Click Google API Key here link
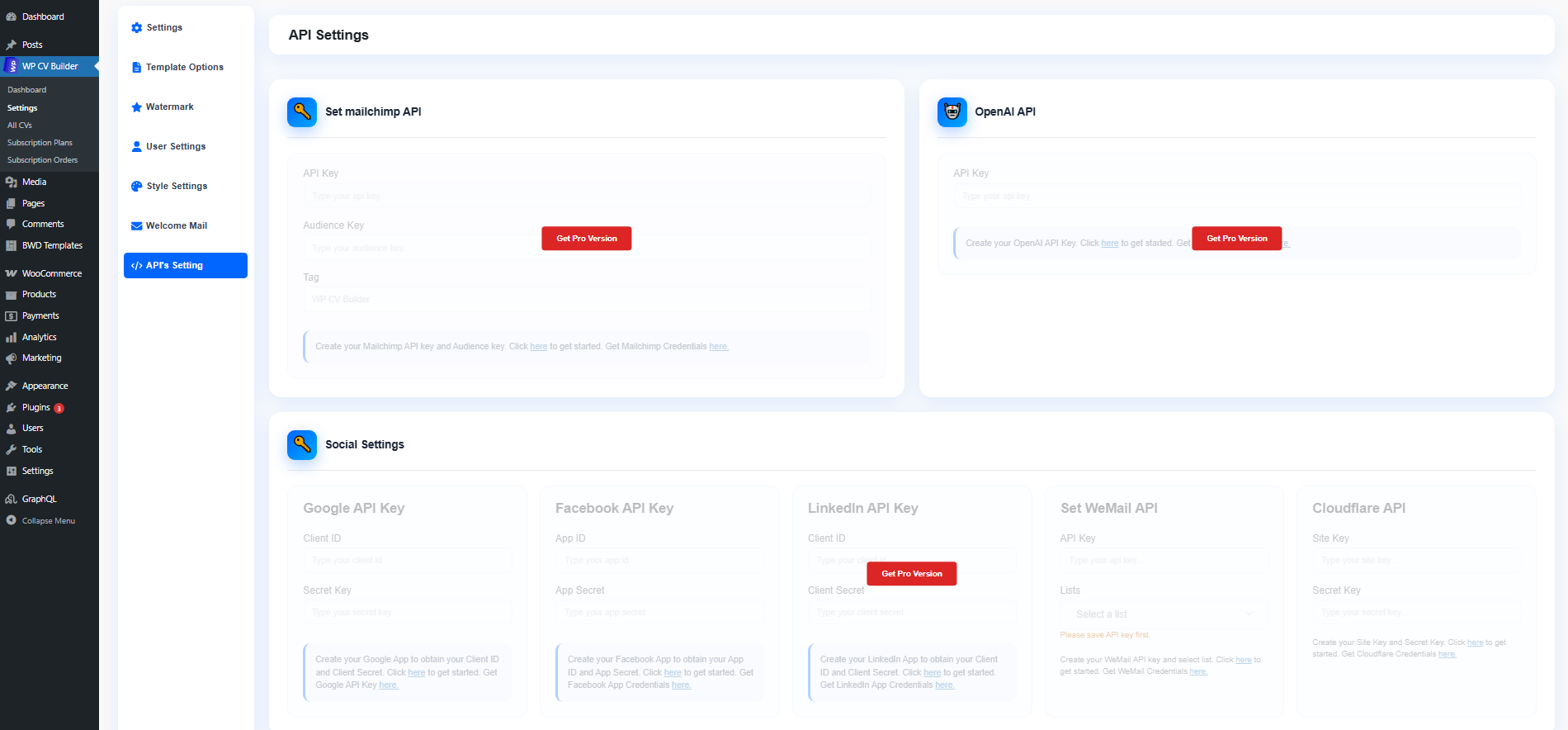Viewport: 1568px width, 730px height. coord(389,685)
